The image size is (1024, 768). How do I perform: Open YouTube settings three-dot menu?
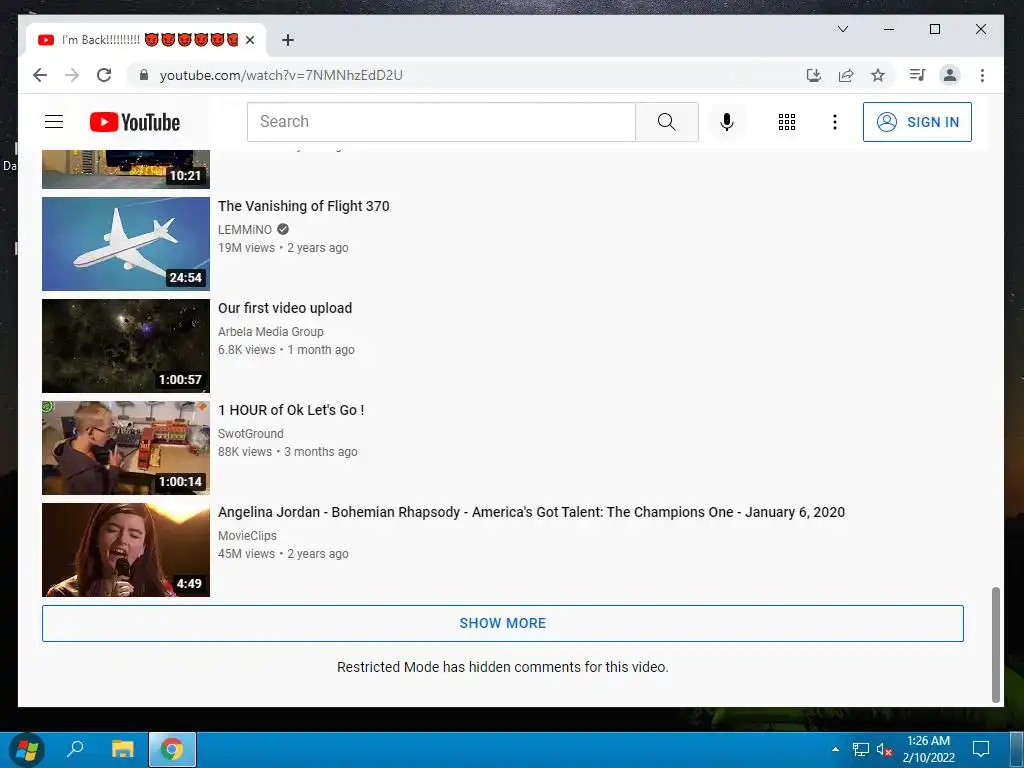(x=835, y=121)
